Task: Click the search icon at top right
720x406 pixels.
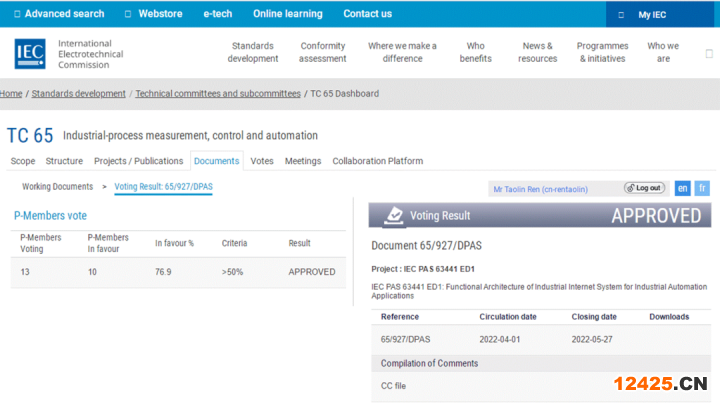Action: [708, 53]
